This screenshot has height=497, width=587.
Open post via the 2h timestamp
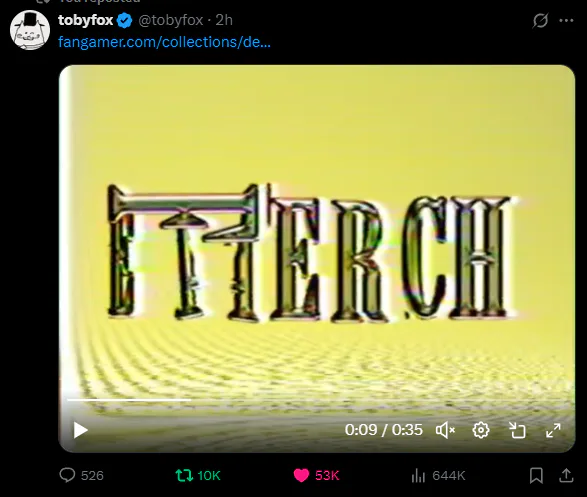click(224, 20)
